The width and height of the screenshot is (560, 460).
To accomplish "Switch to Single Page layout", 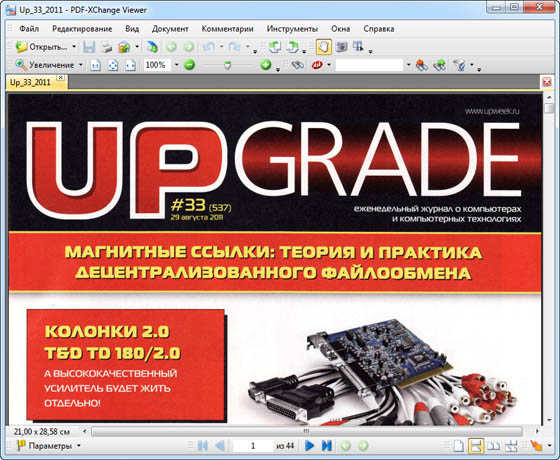I will pyautogui.click(x=459, y=446).
